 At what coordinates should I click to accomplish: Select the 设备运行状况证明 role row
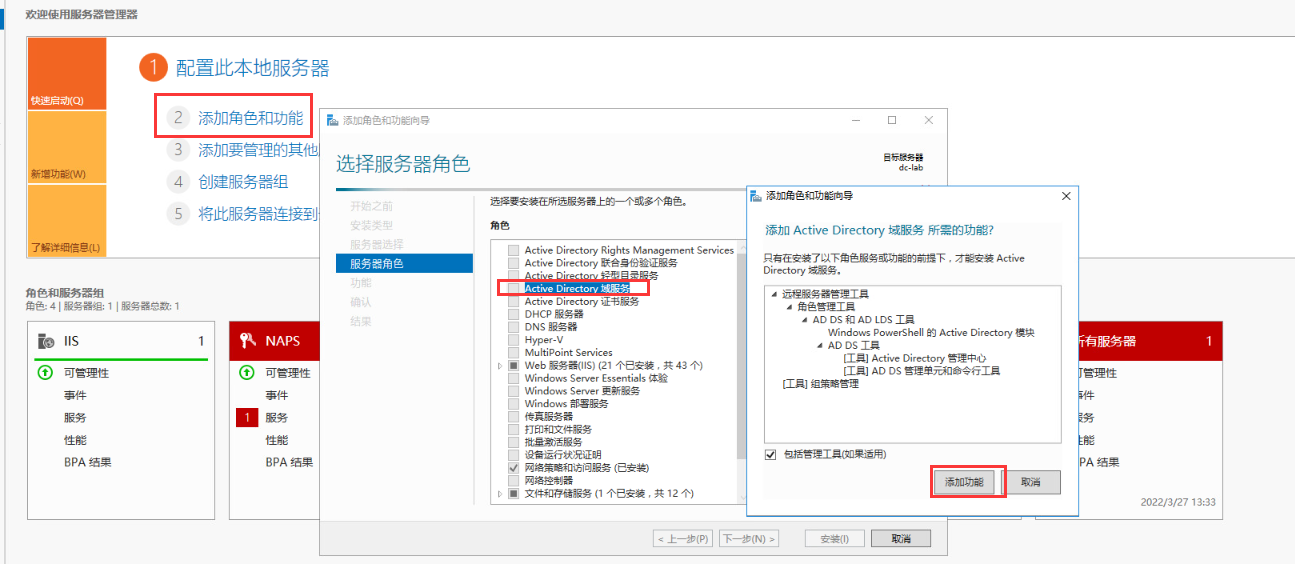tap(563, 456)
